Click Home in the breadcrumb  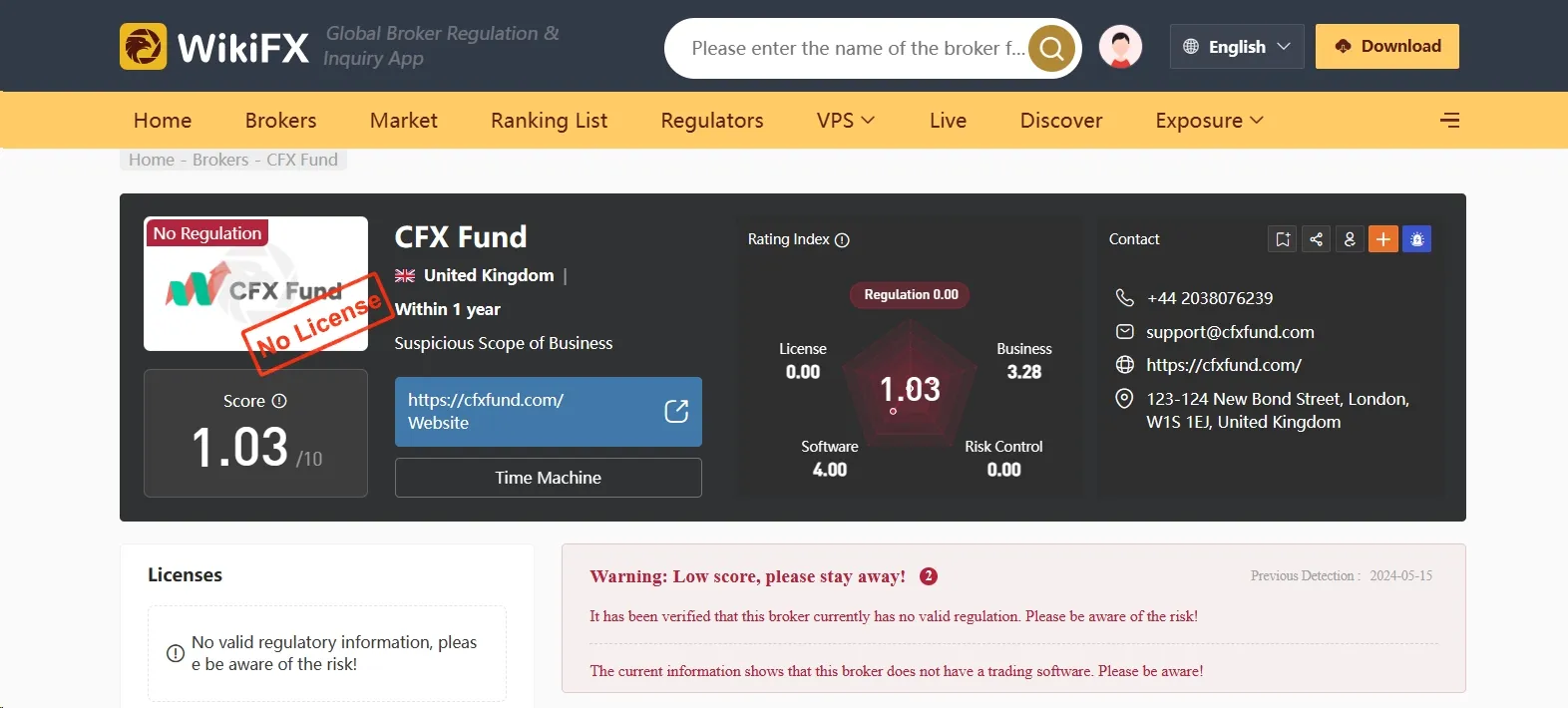[152, 160]
